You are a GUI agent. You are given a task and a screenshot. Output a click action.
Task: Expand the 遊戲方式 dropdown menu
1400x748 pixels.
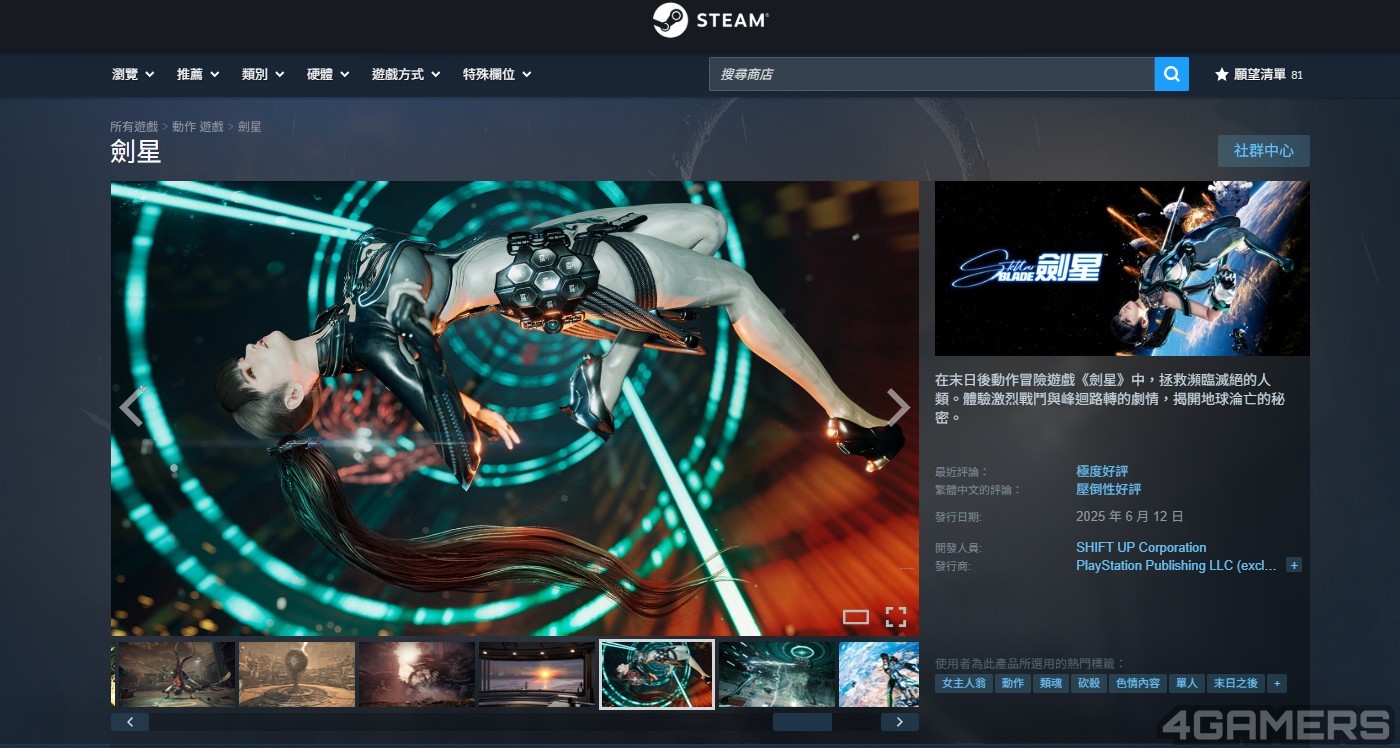406,74
